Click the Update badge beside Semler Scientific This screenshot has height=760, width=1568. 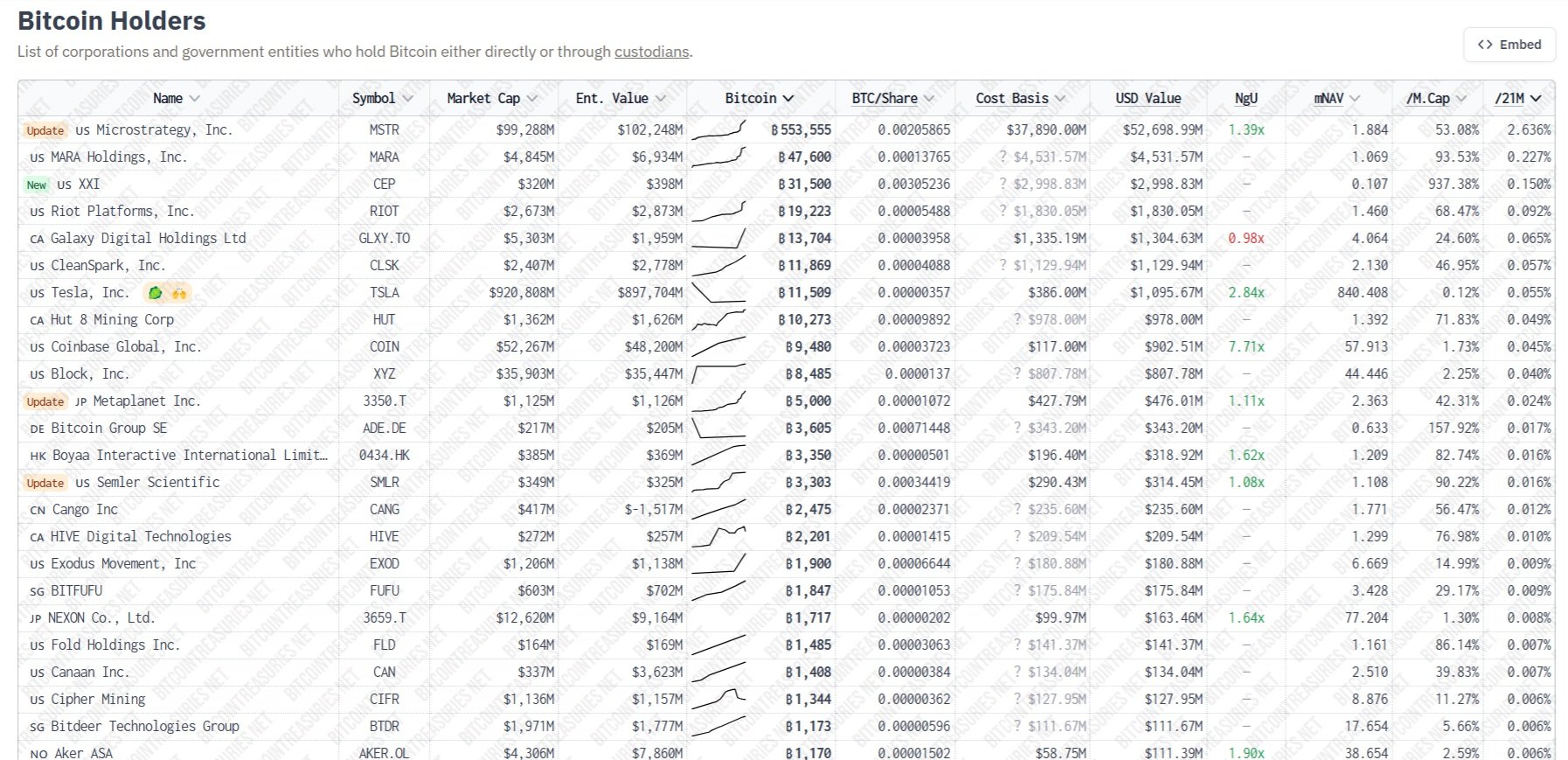45,483
